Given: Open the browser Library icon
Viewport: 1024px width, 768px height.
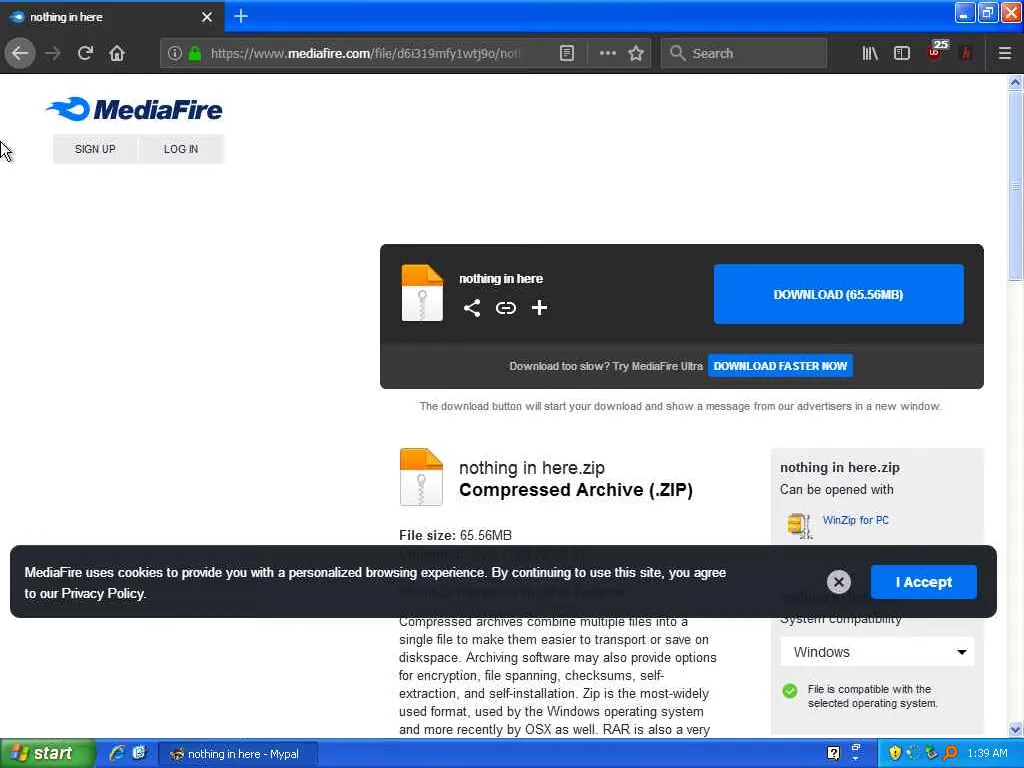Looking at the screenshot, I should (x=870, y=53).
